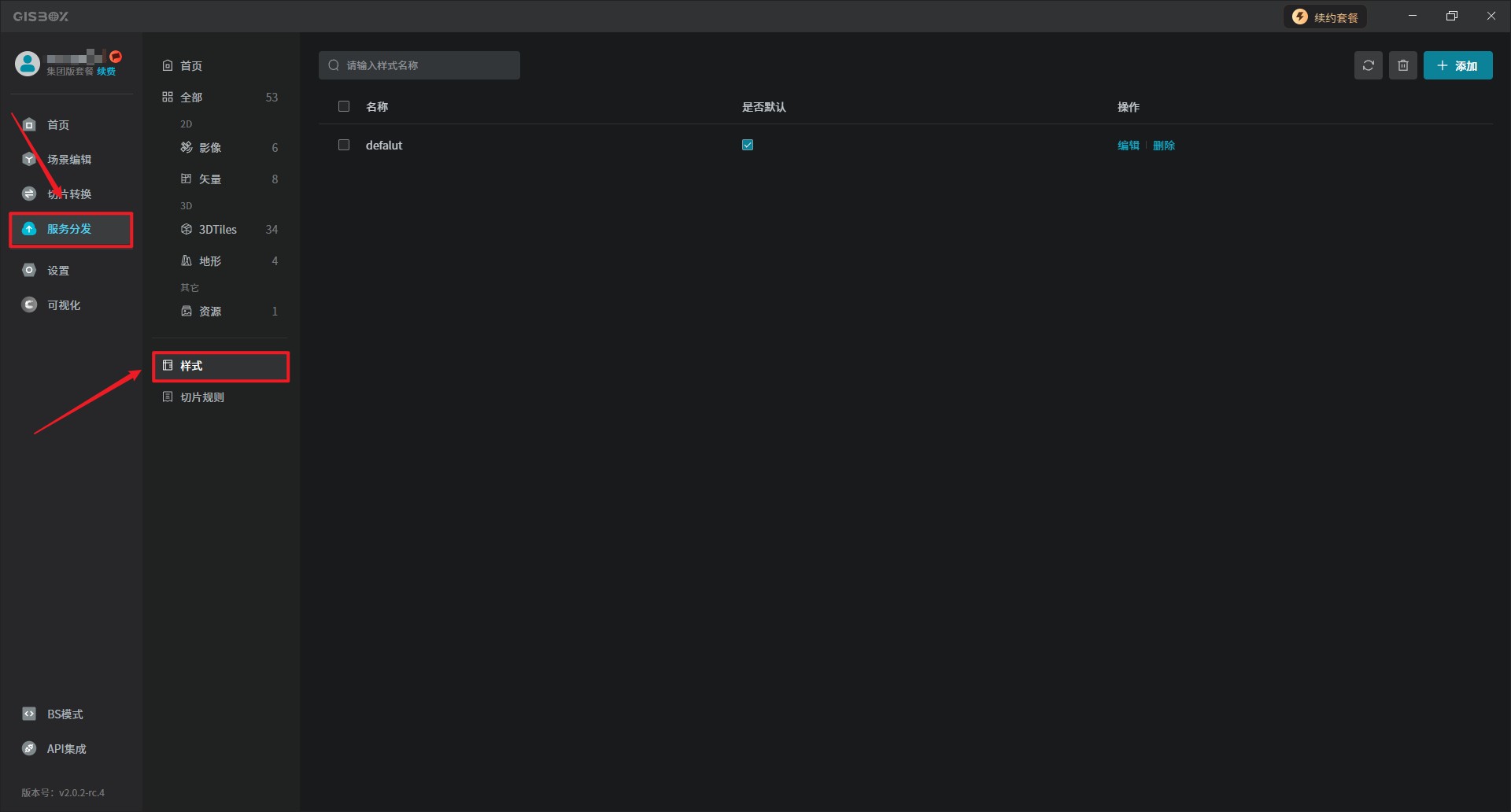
Task: Select the 影像 imagery category
Action: point(209,148)
